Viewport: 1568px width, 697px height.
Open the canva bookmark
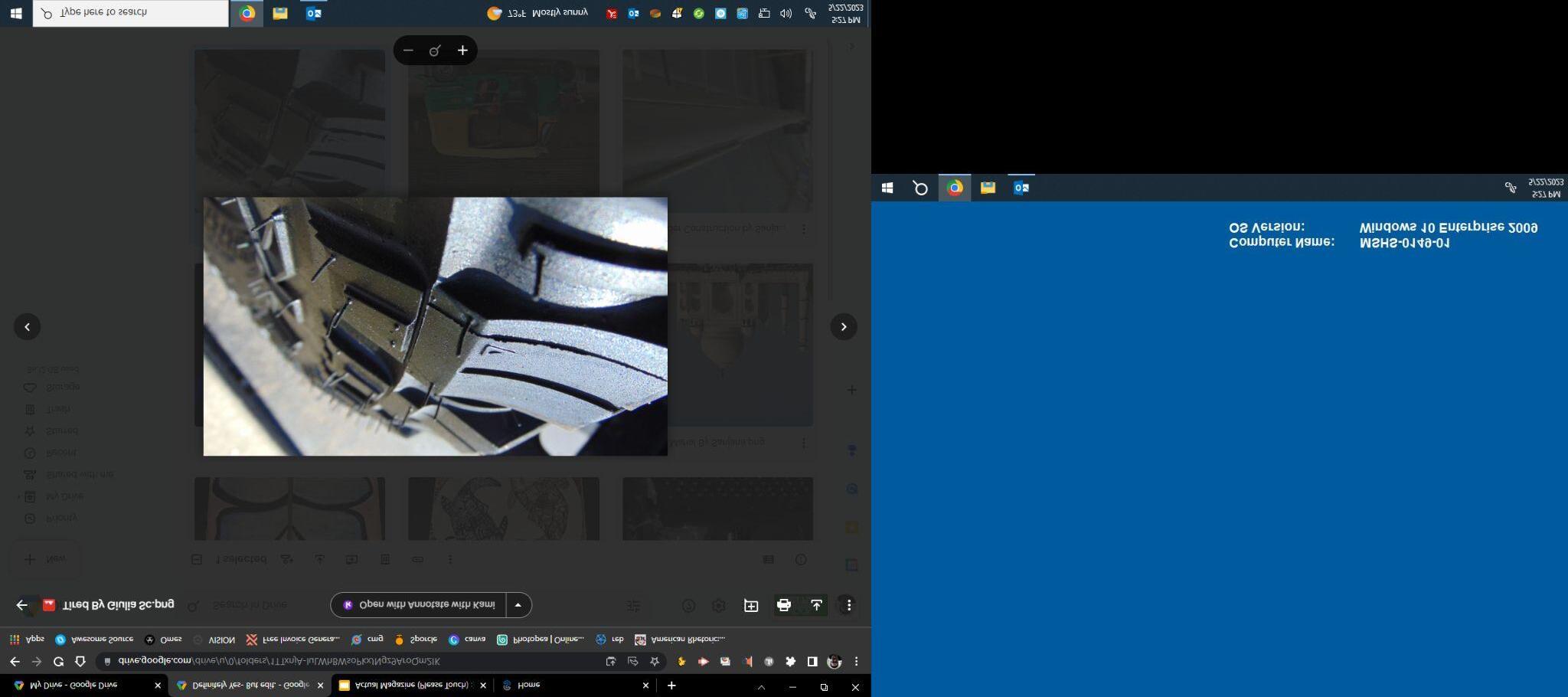[467, 639]
